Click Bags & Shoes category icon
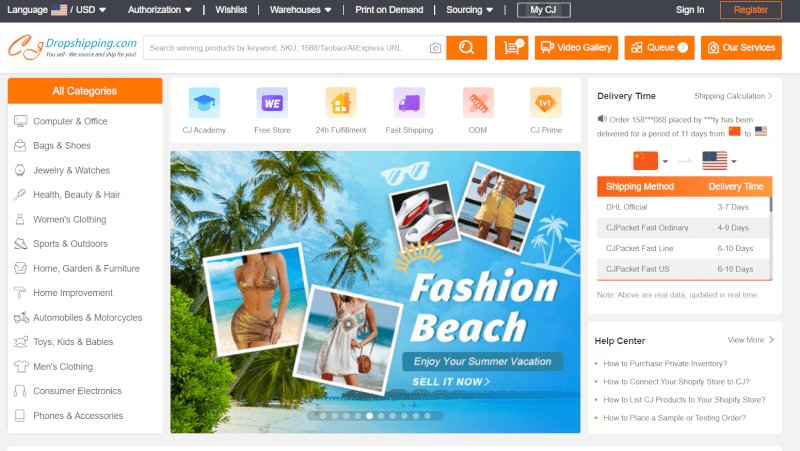Viewport: 800px width, 451px height. point(20,145)
